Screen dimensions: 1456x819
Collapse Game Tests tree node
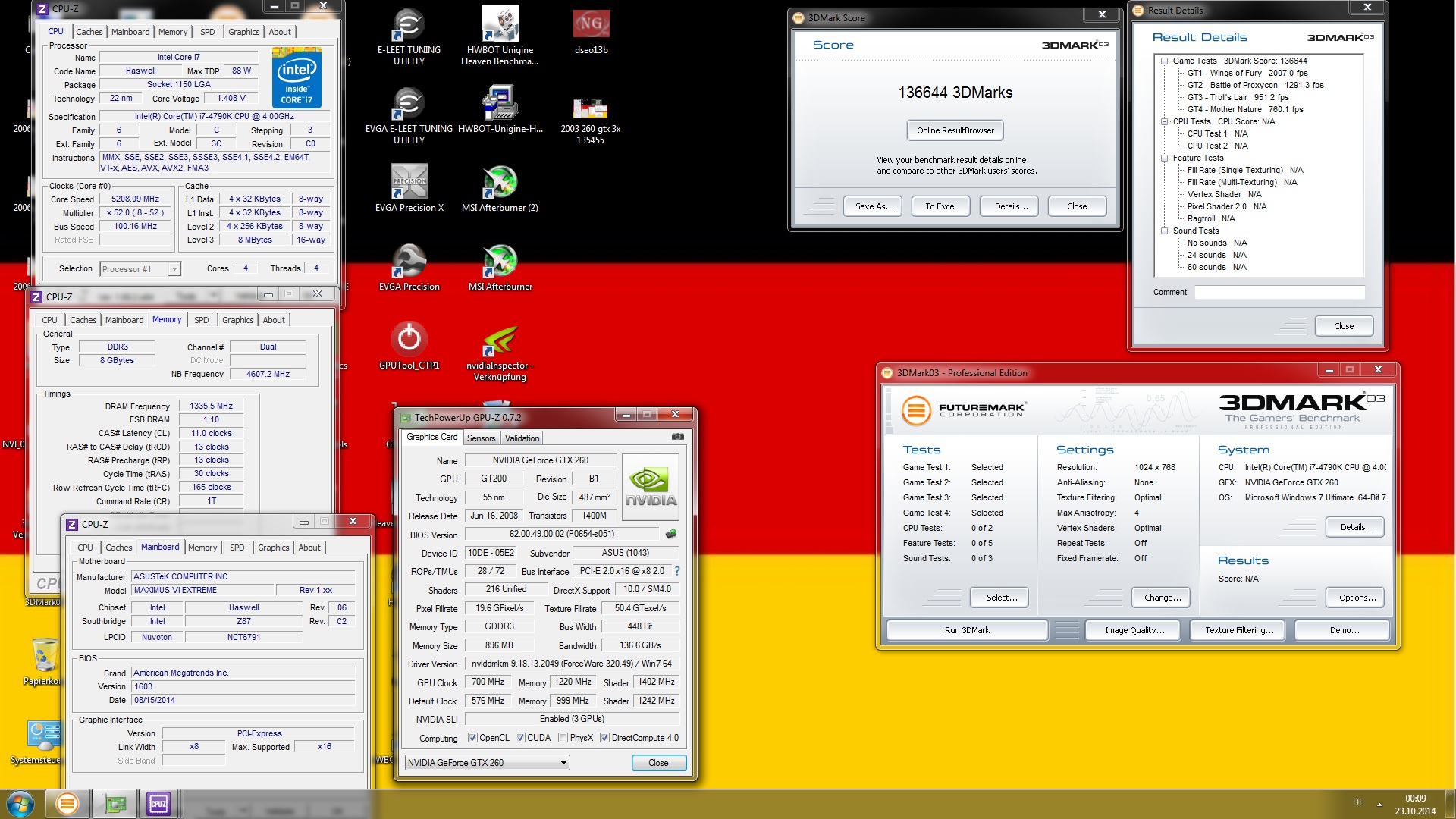coord(1164,61)
